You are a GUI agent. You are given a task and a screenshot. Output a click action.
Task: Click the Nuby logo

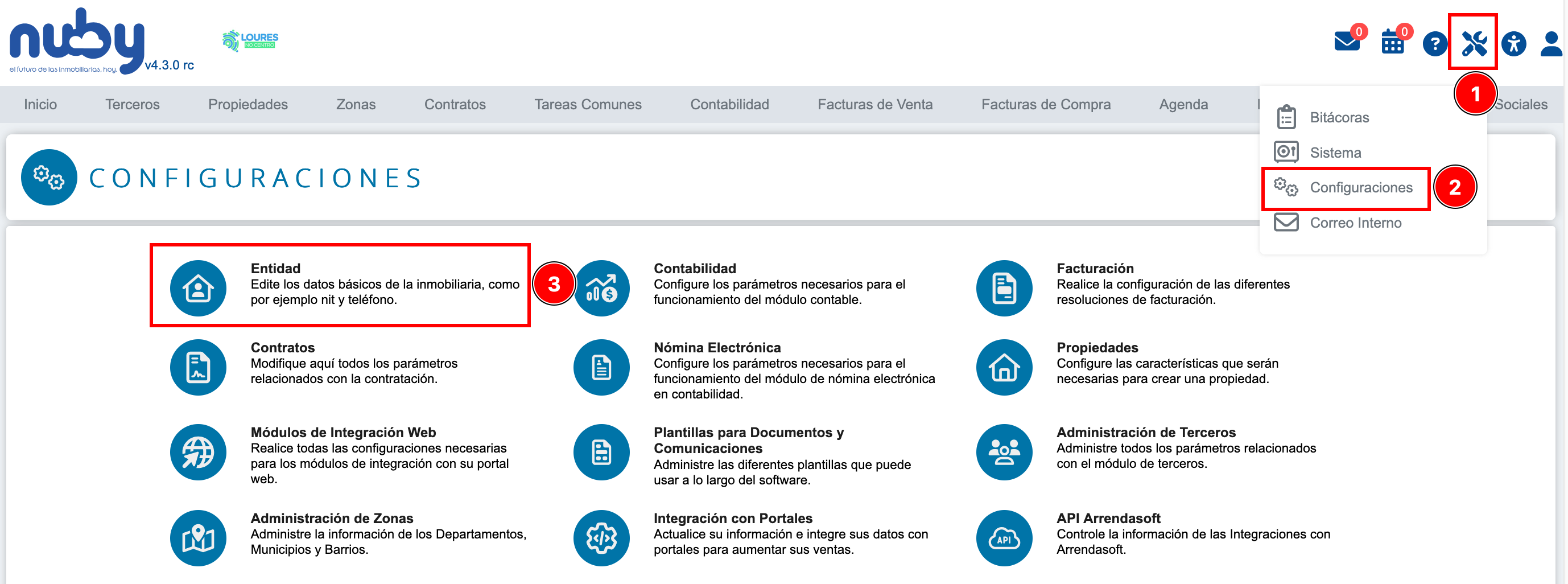(77, 42)
